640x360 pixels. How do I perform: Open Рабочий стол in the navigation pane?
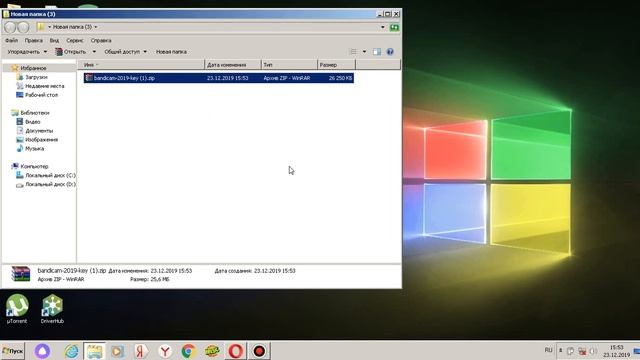point(41,95)
